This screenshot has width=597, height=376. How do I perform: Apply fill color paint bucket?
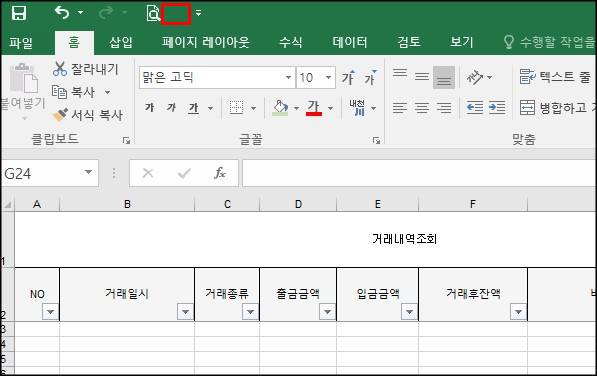point(280,108)
